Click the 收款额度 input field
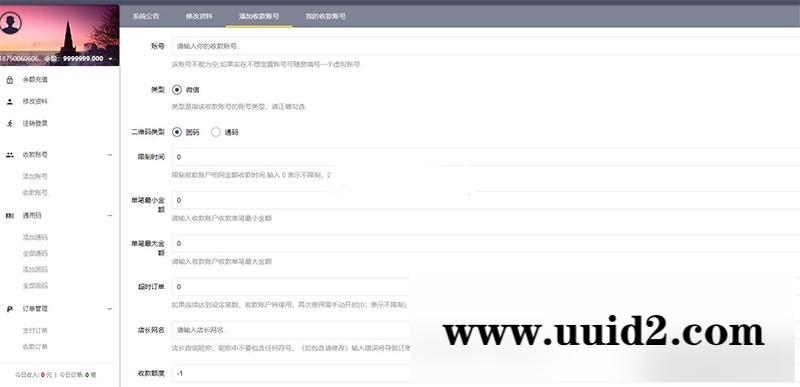This screenshot has width=800, height=387. [x=291, y=374]
